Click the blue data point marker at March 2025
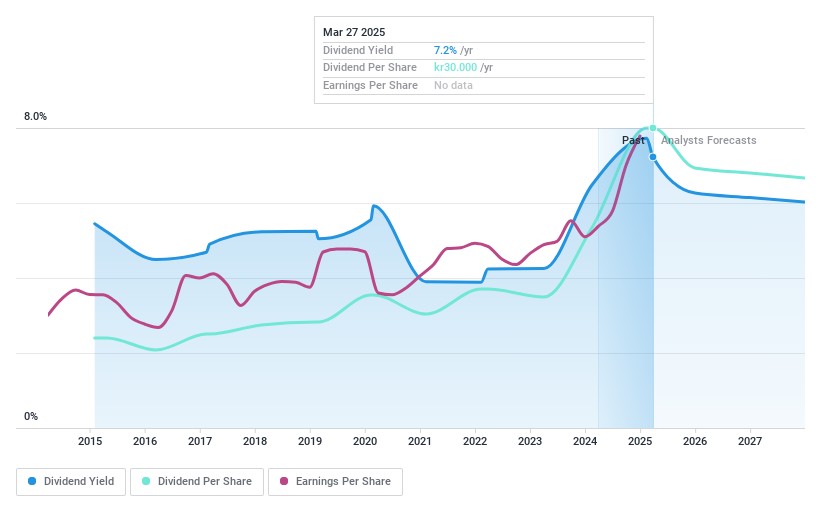The height and width of the screenshot is (508, 821). pos(653,157)
